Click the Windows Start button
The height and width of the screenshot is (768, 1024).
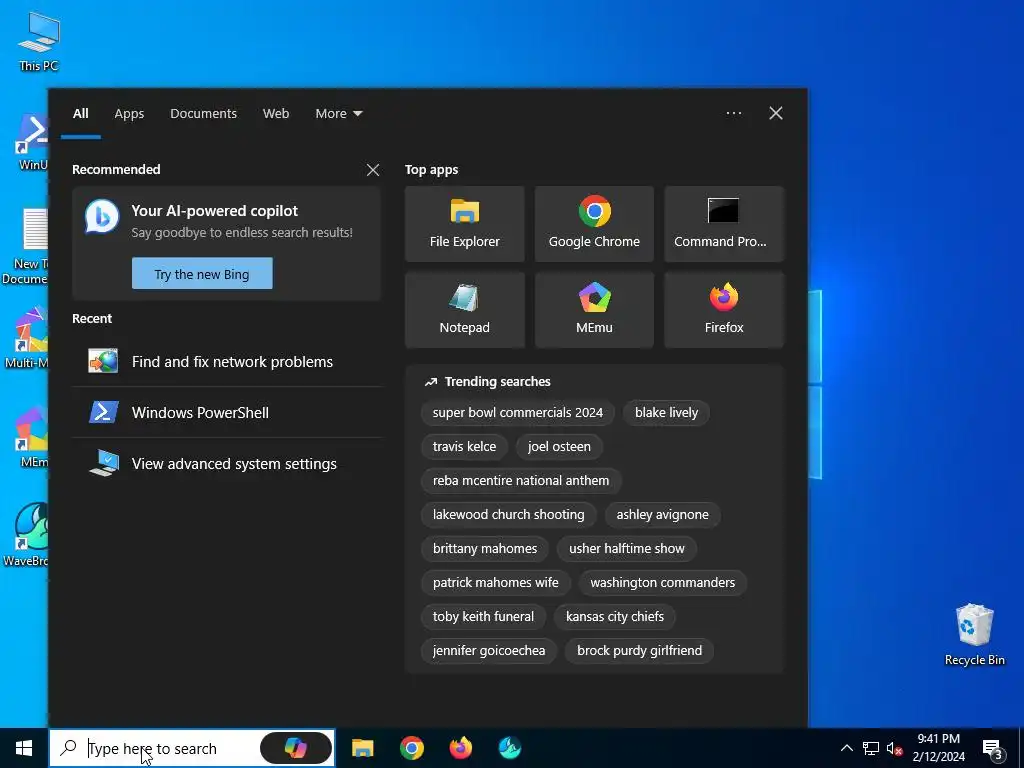click(24, 748)
